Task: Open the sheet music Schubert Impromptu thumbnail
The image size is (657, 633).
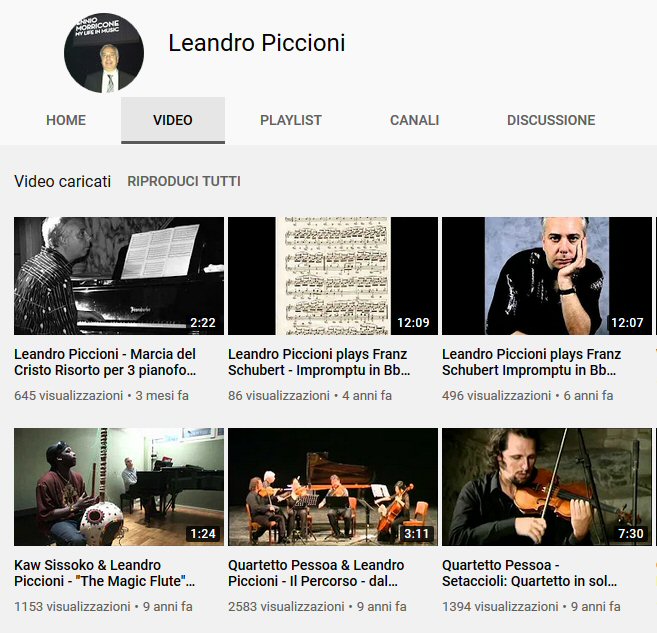Action: click(333, 276)
